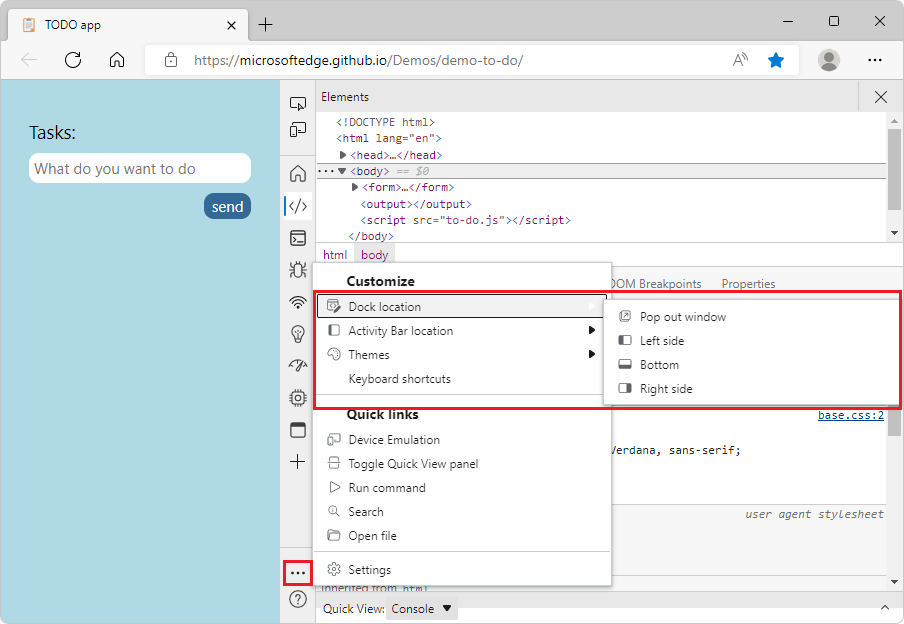
Task: Open a new browser tab
Action: tap(265, 25)
